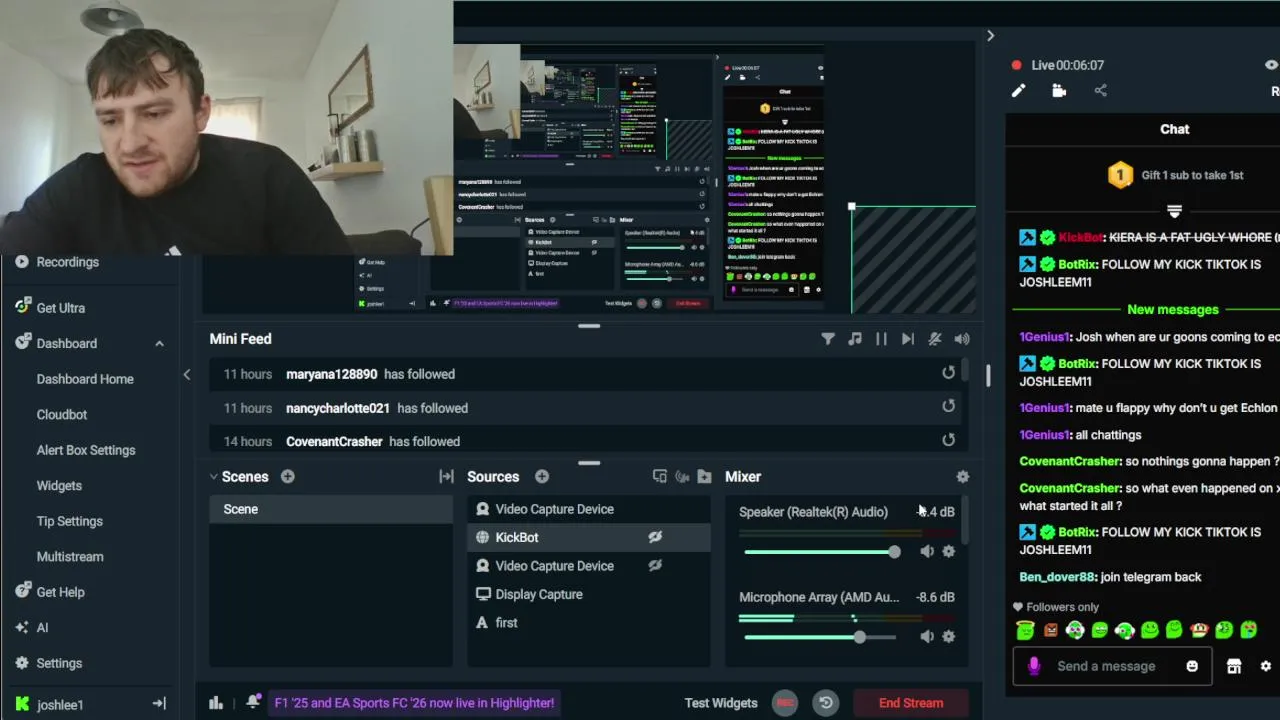Open the Highlighter announcement banner
Viewport: 1280px width, 720px height.
(414, 703)
